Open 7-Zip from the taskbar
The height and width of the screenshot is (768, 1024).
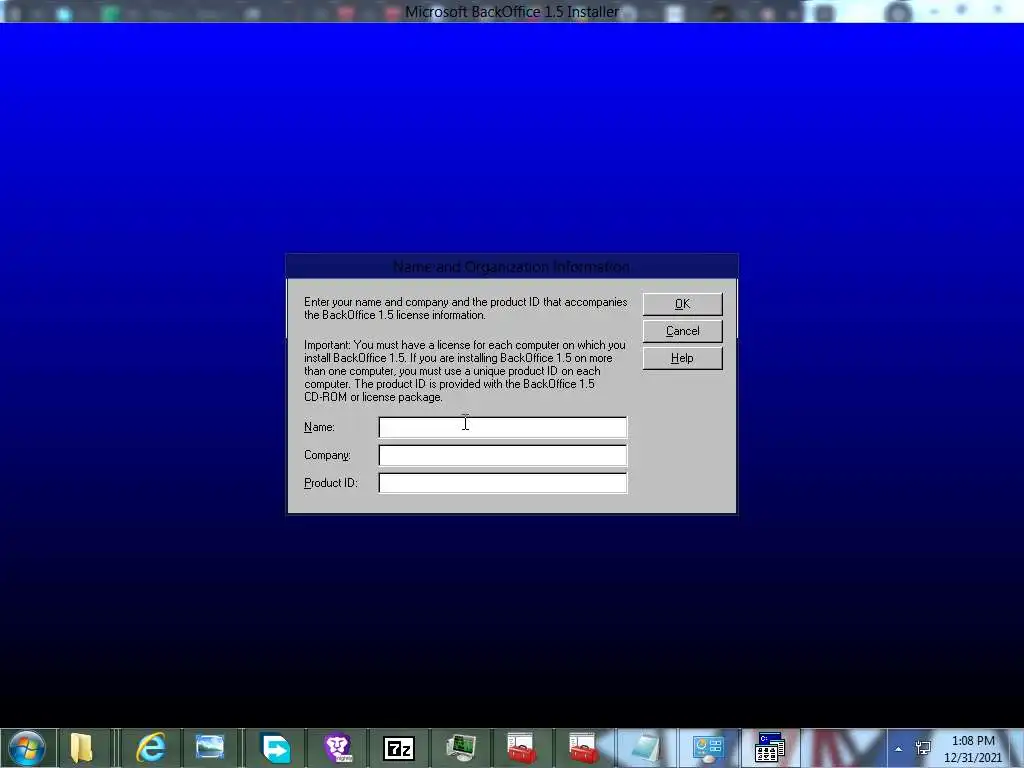pos(399,748)
